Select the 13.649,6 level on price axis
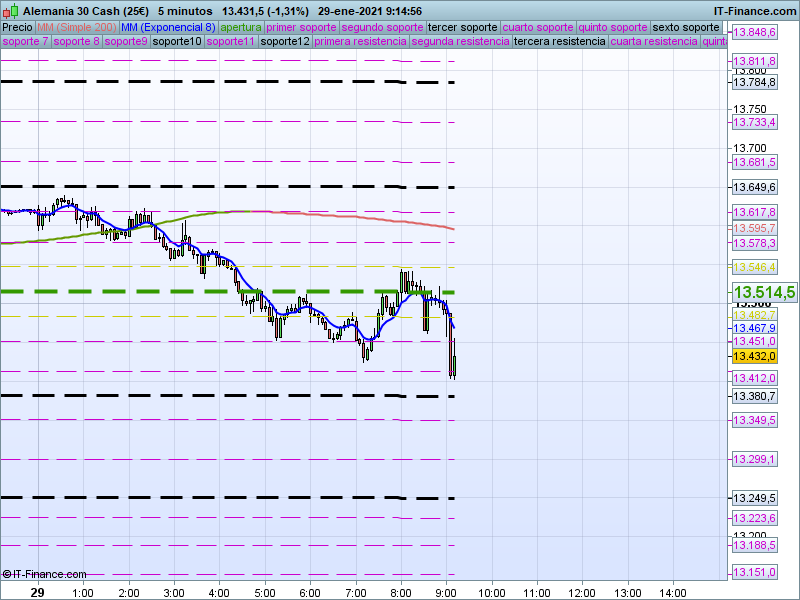Screen dimensions: 800x600 click(x=755, y=187)
